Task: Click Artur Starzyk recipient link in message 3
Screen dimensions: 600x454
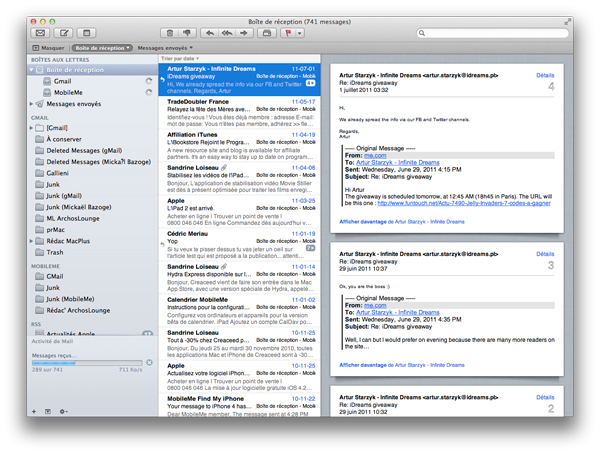Action: [x=398, y=312]
